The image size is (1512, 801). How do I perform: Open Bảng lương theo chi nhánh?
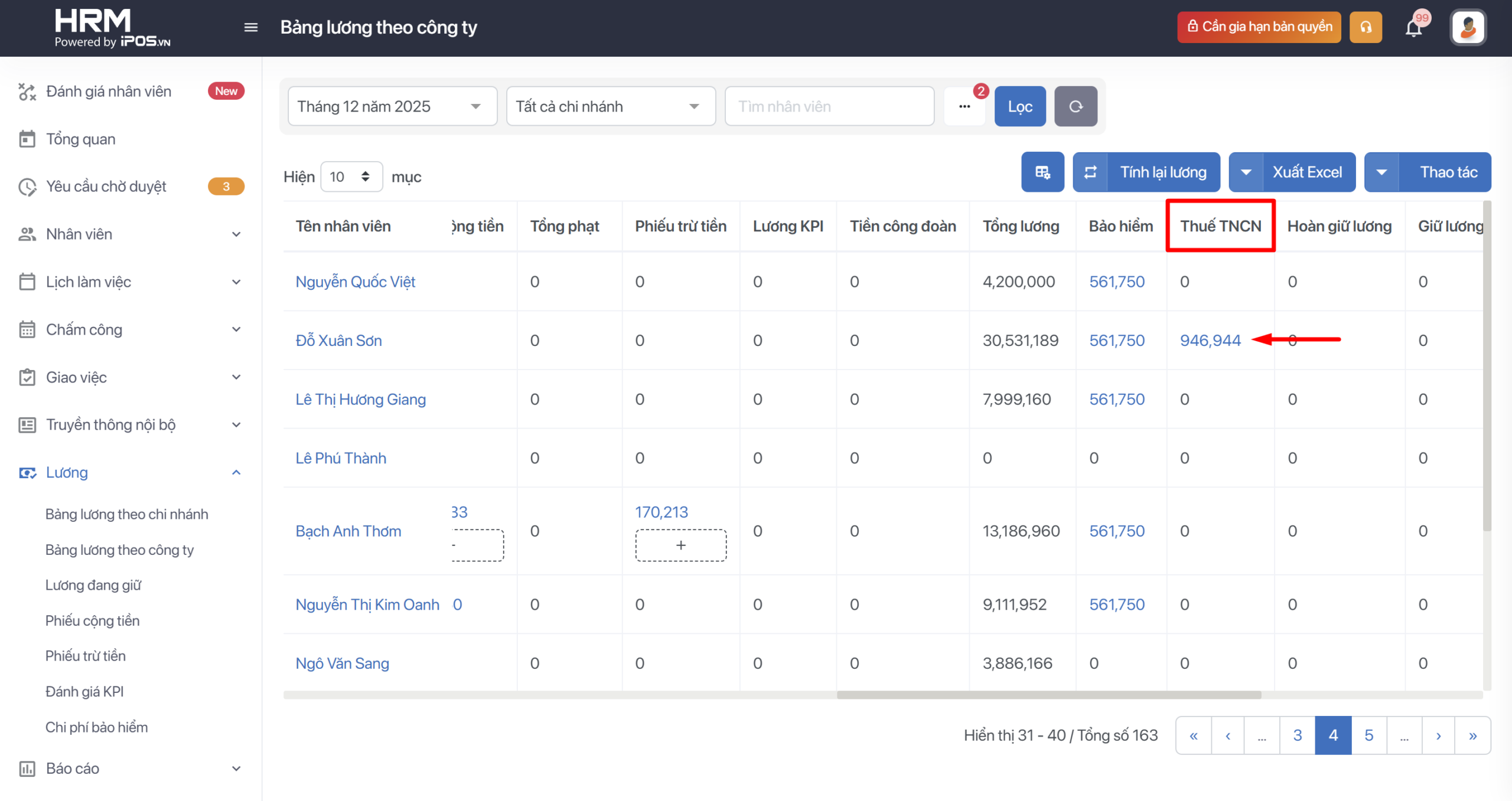pos(126,514)
